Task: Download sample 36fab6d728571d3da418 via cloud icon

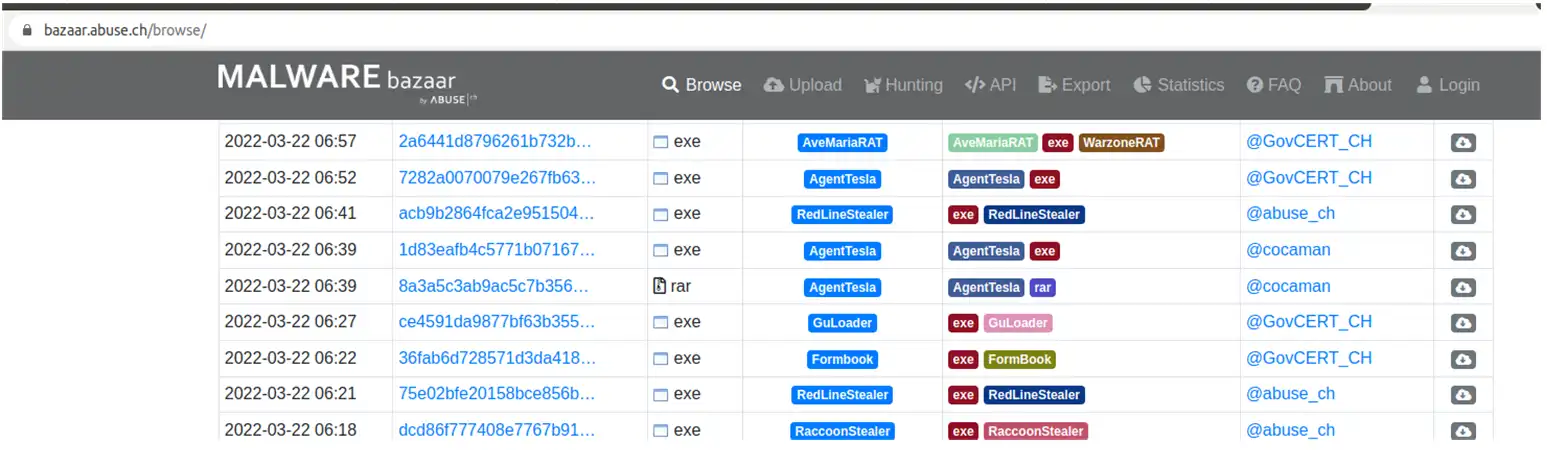Action: coord(1463,359)
